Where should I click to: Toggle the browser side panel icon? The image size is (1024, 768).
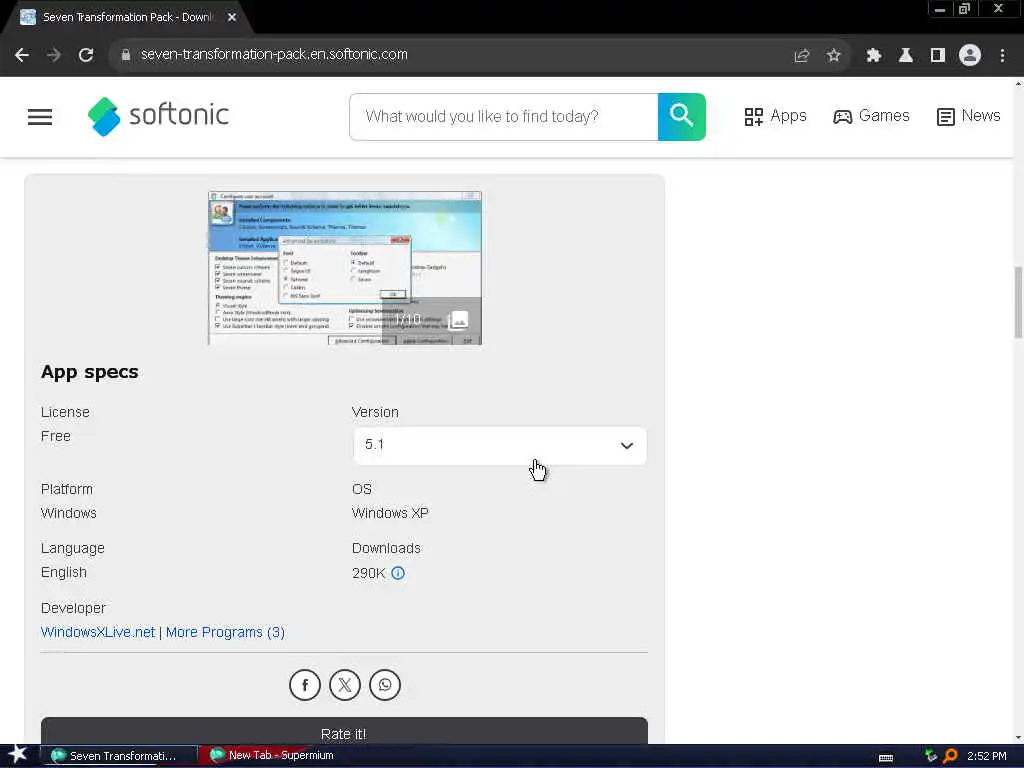point(938,56)
